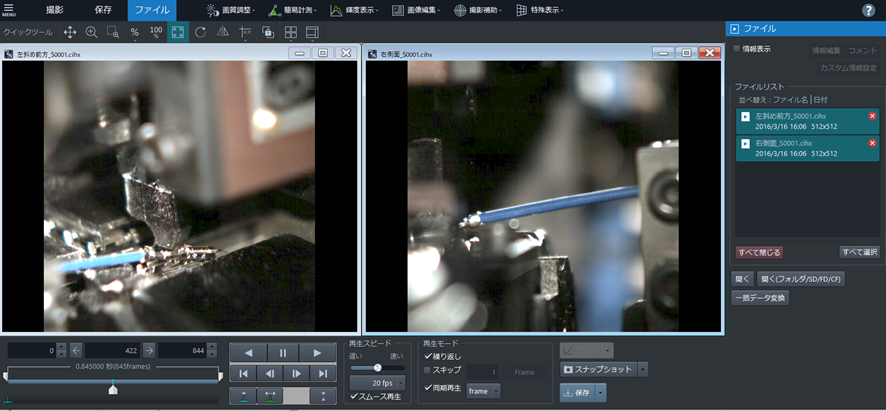886x411 pixels.
Task: Click the 一括データ変換 button
Action: [760, 298]
